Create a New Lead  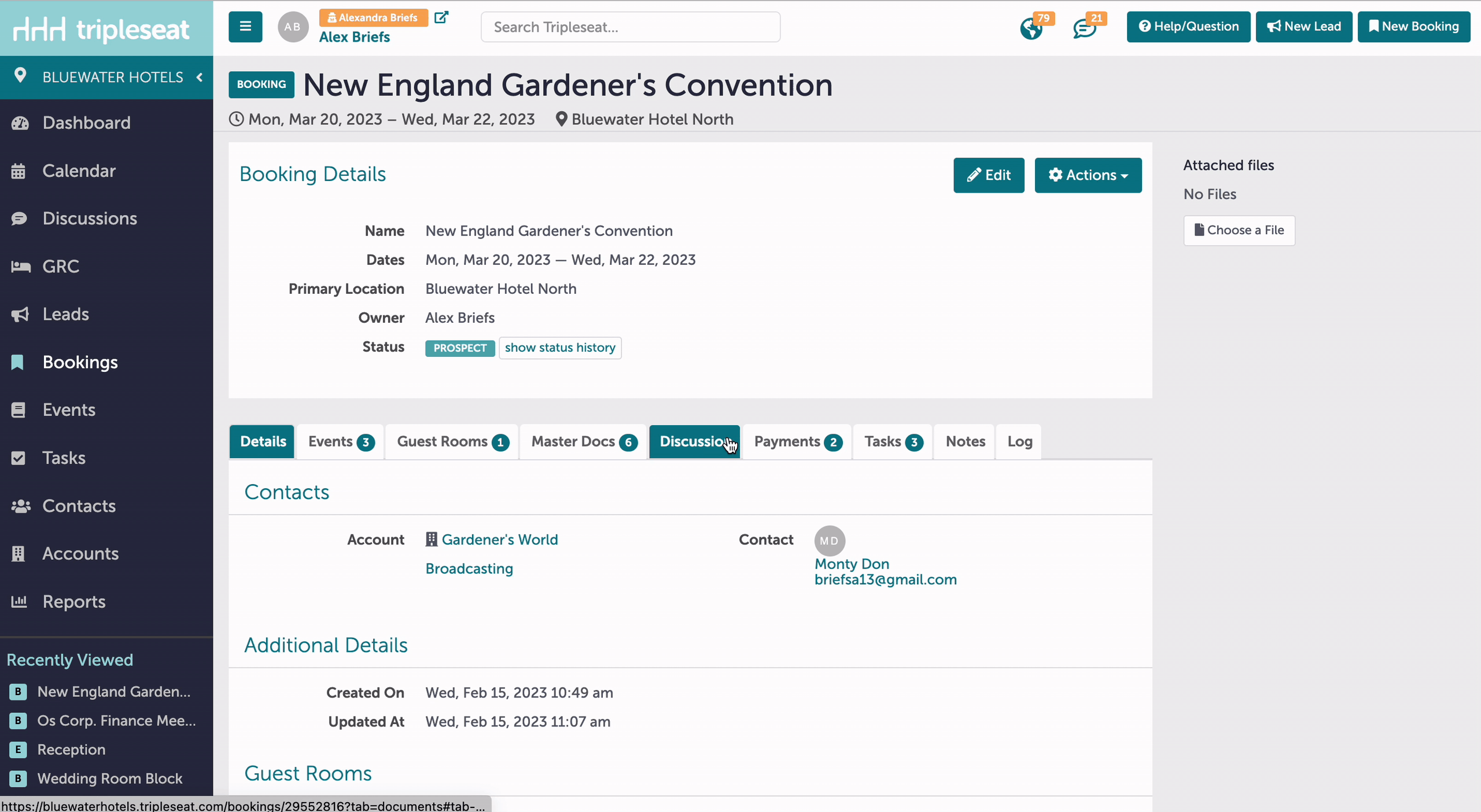[x=1304, y=27]
